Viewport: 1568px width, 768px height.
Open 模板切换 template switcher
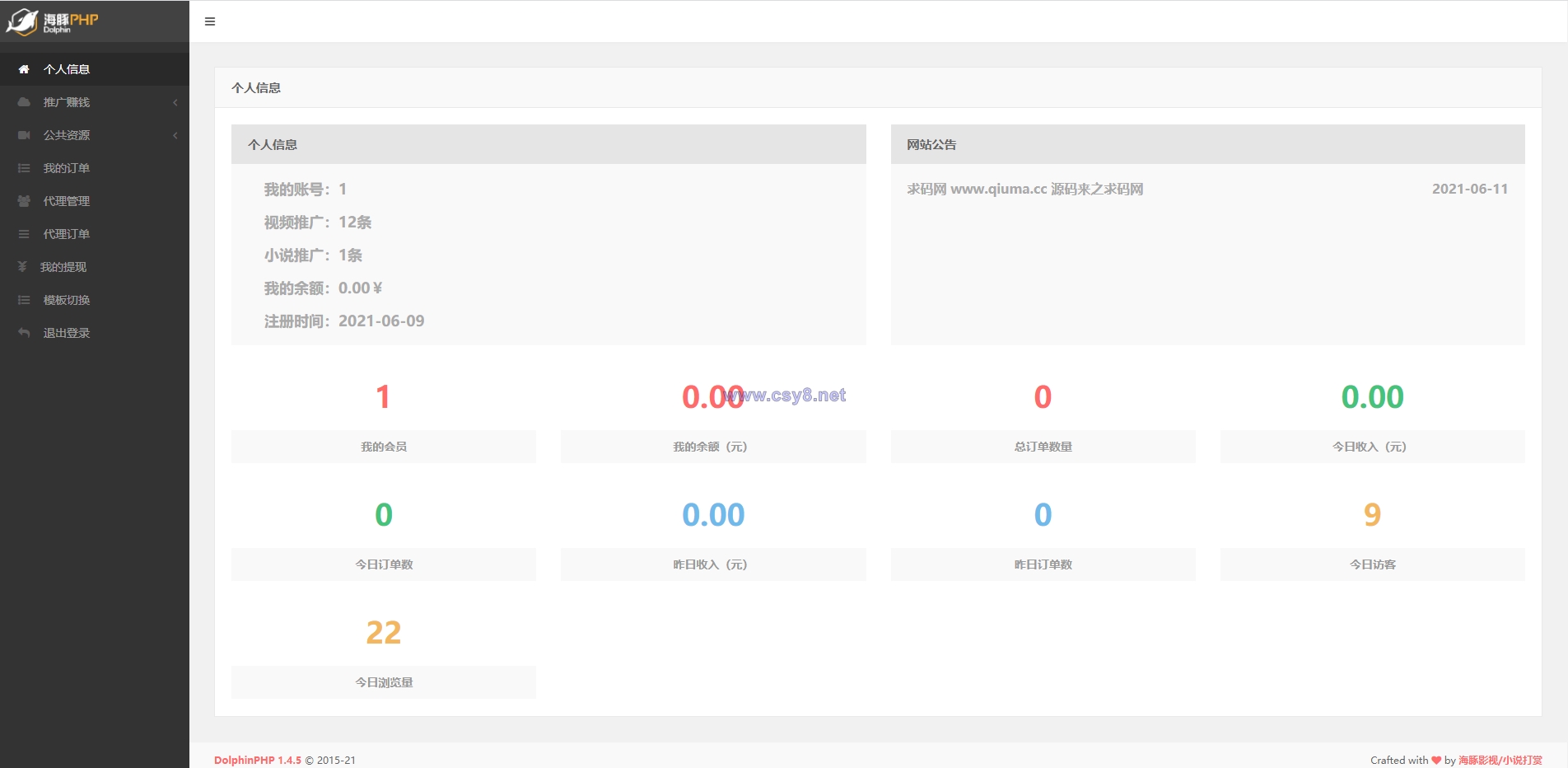coord(95,300)
